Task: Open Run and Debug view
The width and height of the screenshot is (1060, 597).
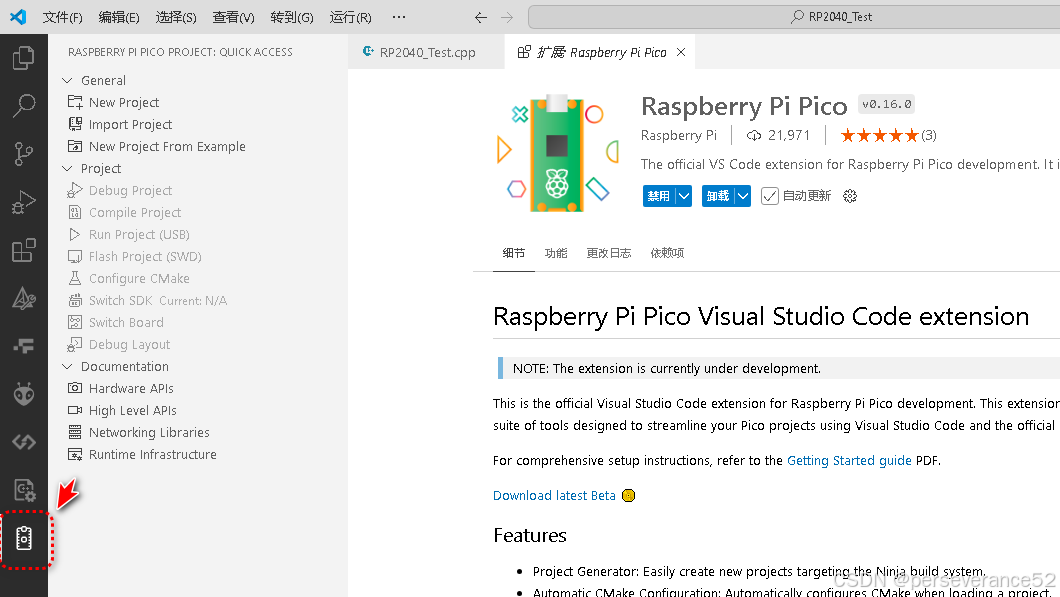Action: 24,202
